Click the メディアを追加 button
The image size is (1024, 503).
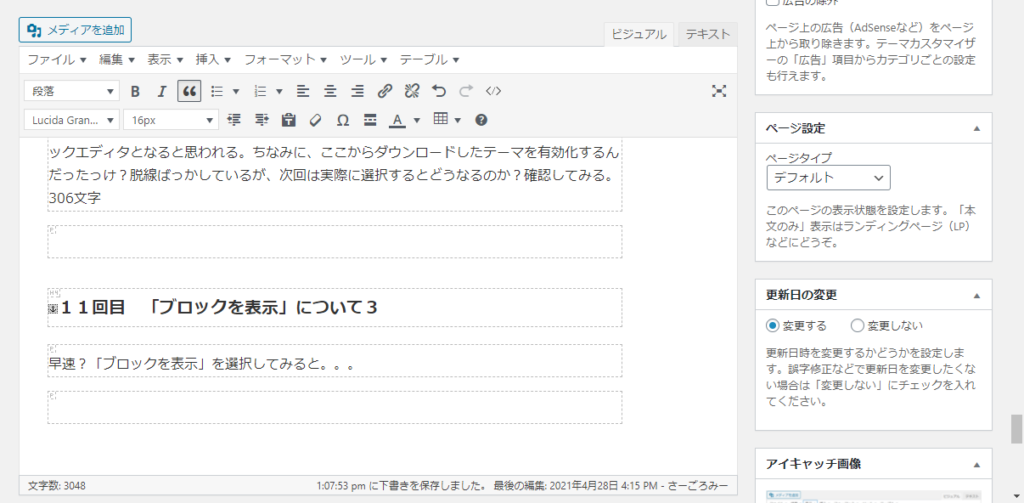tap(75, 30)
